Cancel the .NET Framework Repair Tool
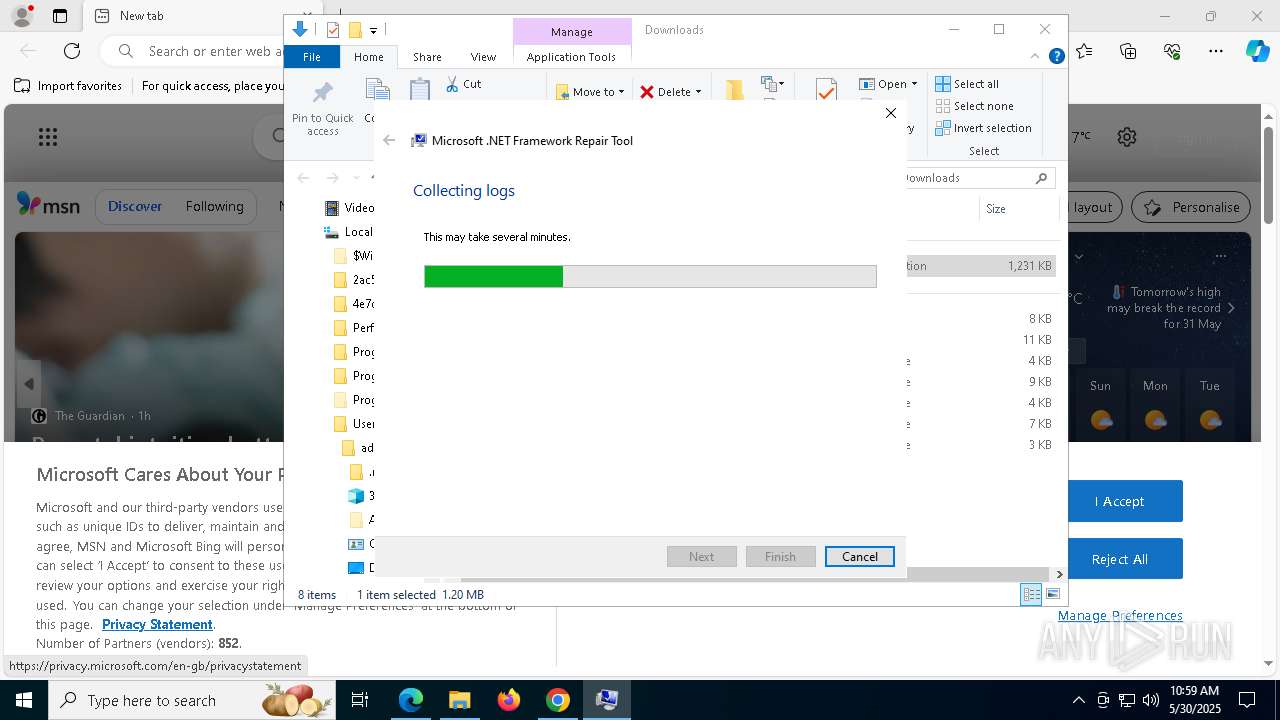This screenshot has height=720, width=1280. coord(859,557)
